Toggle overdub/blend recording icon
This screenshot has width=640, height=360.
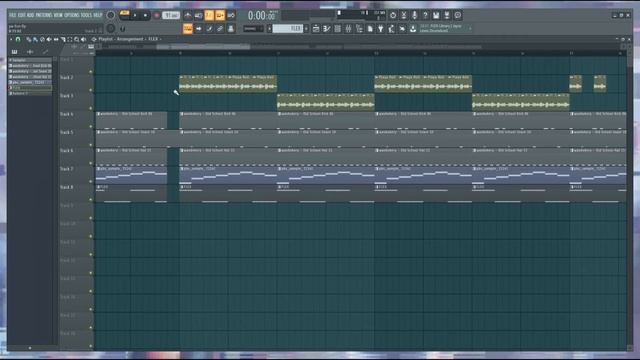(220, 16)
